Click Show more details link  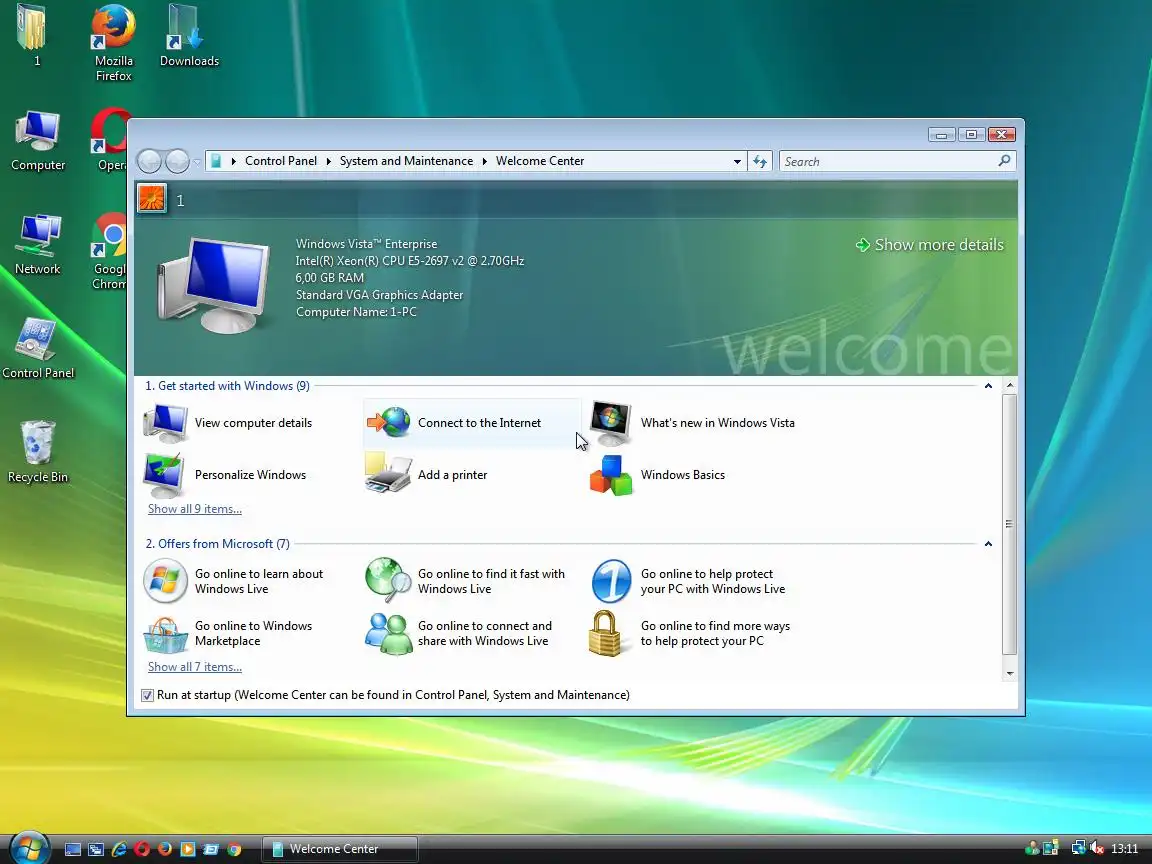click(x=930, y=245)
